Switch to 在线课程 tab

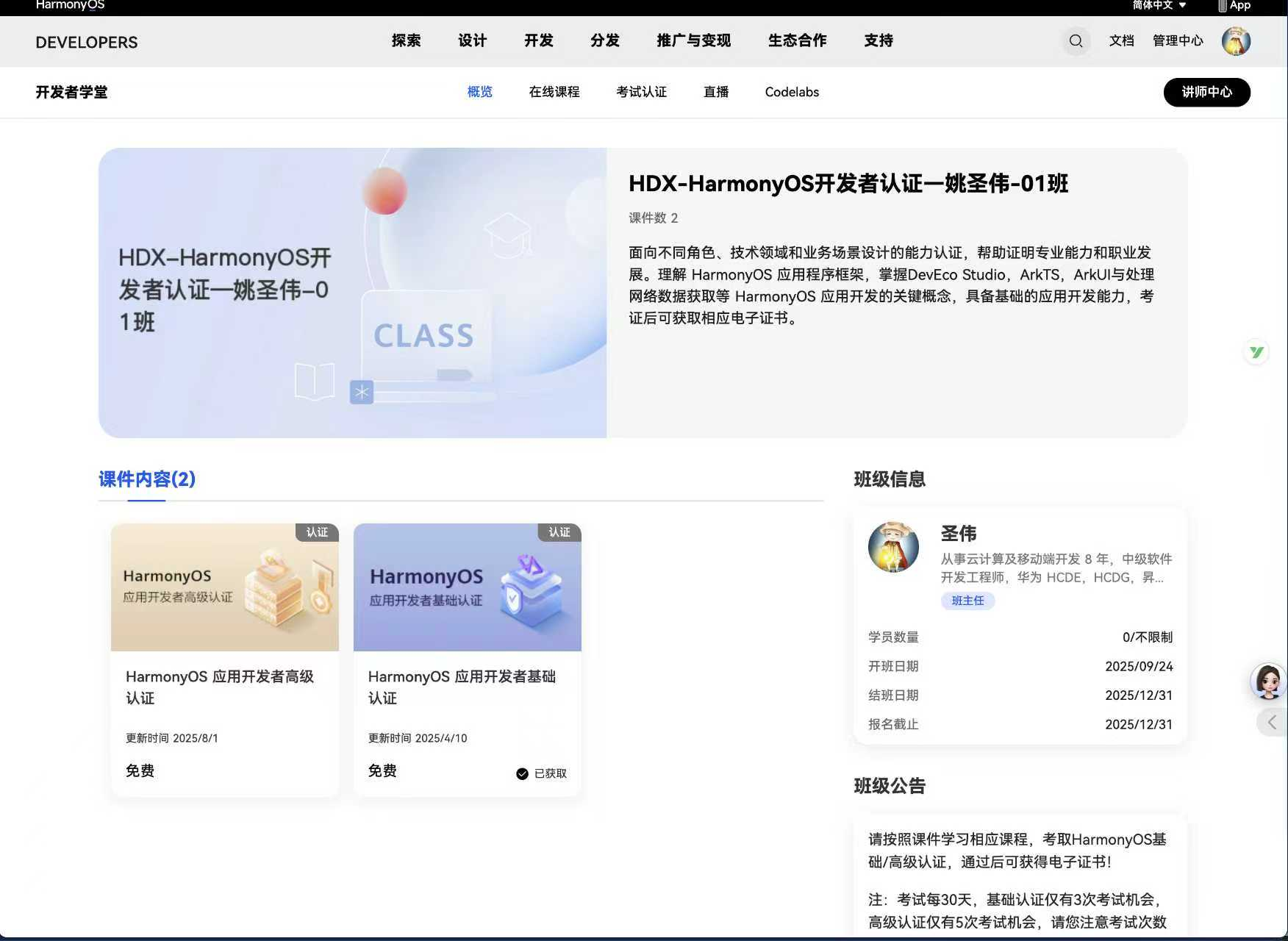[x=554, y=92]
